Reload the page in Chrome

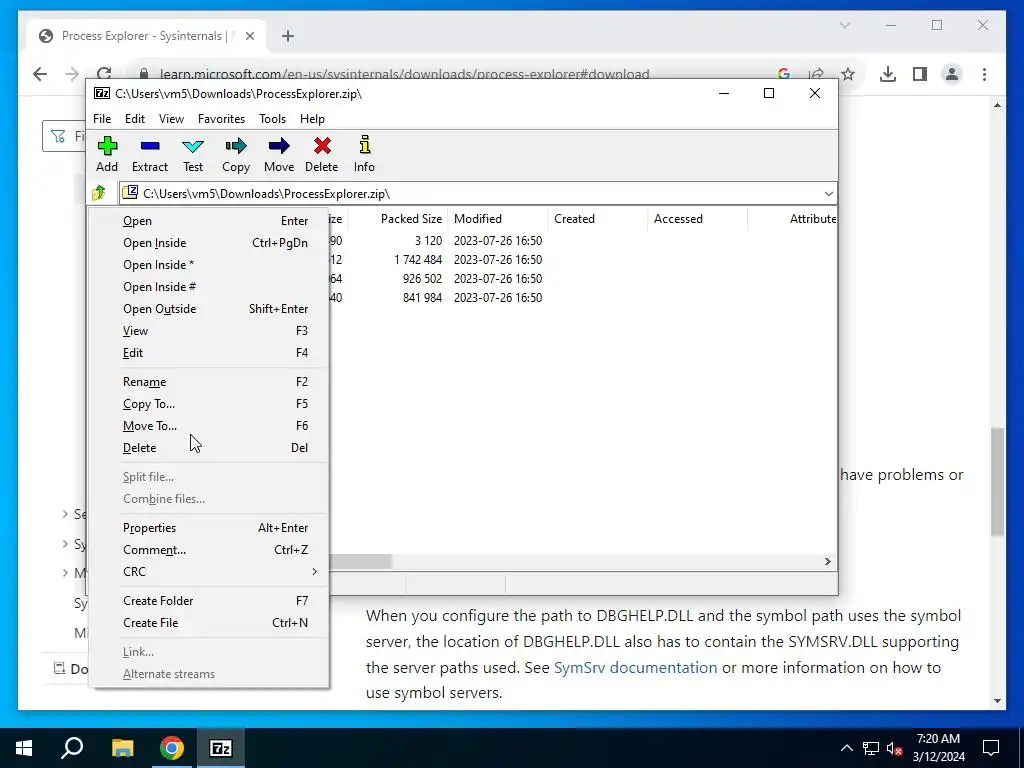click(x=104, y=73)
